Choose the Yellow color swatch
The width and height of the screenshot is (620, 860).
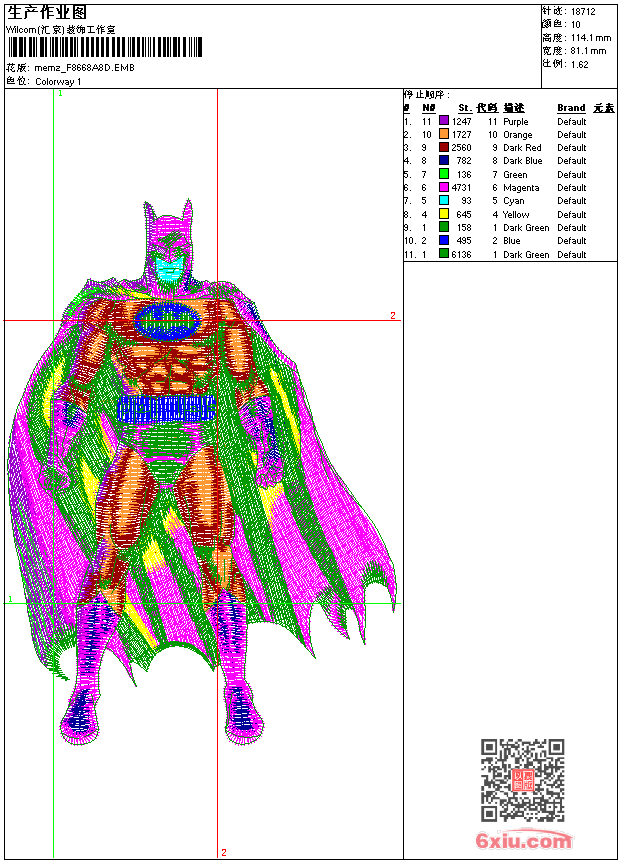[444, 214]
